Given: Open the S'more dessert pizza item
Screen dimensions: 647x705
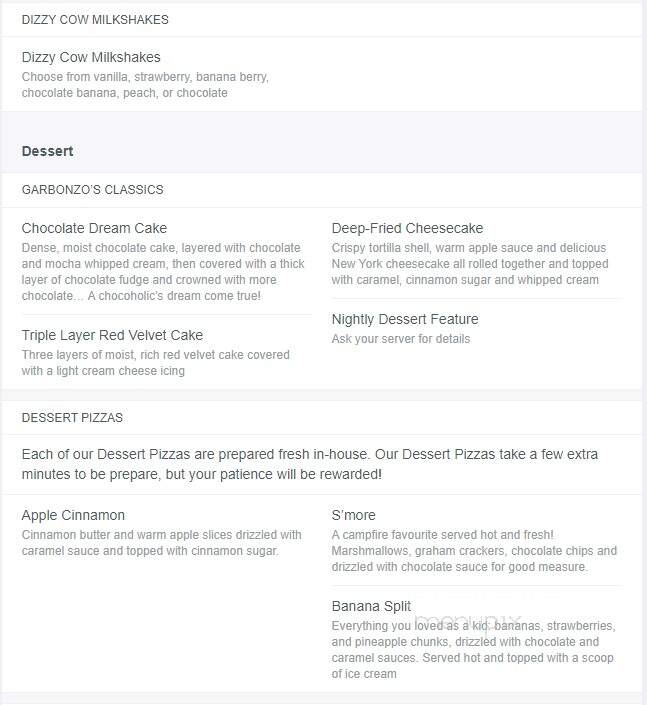Looking at the screenshot, I should [x=353, y=515].
